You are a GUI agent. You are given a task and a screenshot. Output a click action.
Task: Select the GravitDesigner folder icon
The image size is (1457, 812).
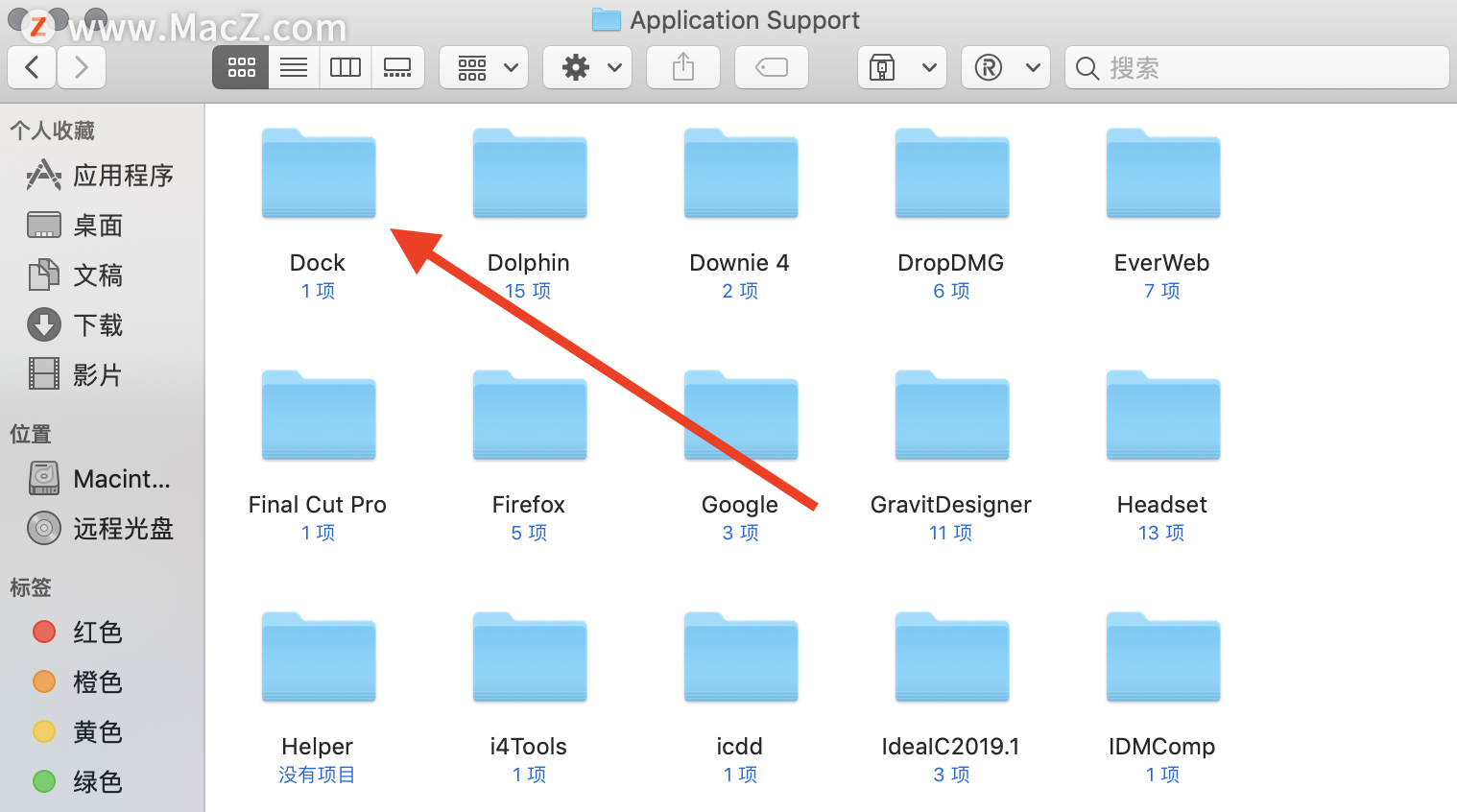pos(952,416)
